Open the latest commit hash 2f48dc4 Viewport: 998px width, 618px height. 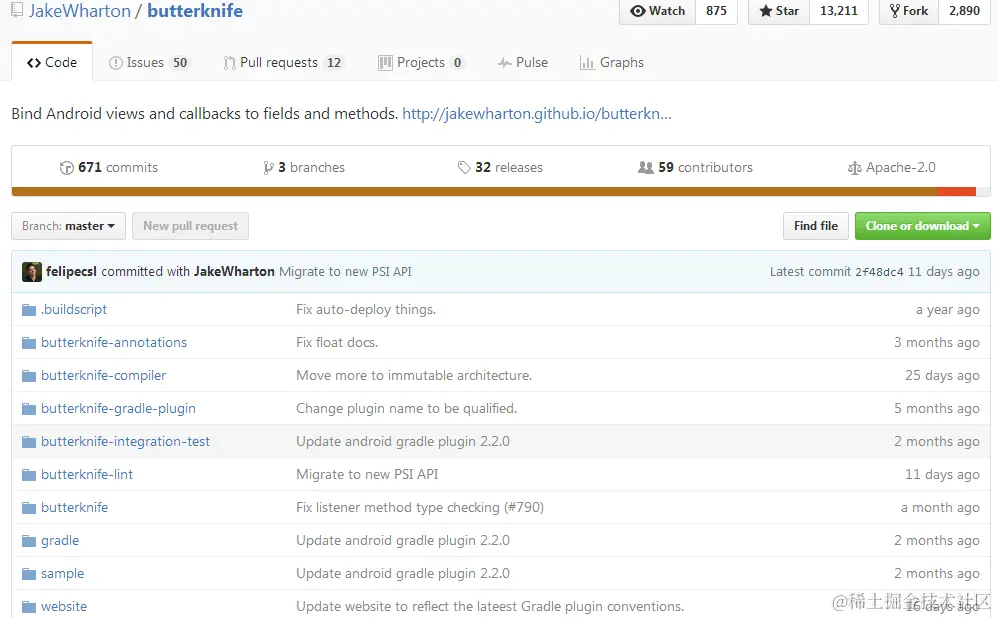coord(879,272)
